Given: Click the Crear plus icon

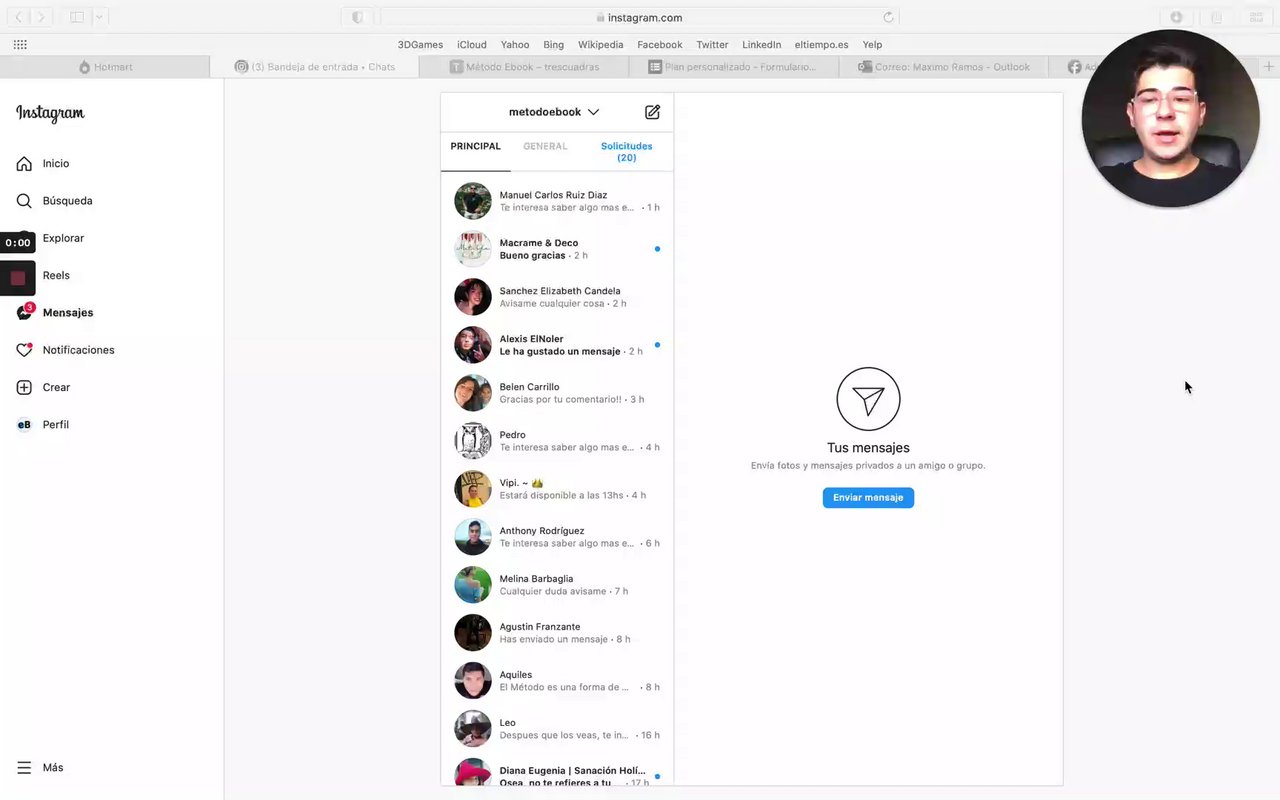Looking at the screenshot, I should tap(24, 387).
